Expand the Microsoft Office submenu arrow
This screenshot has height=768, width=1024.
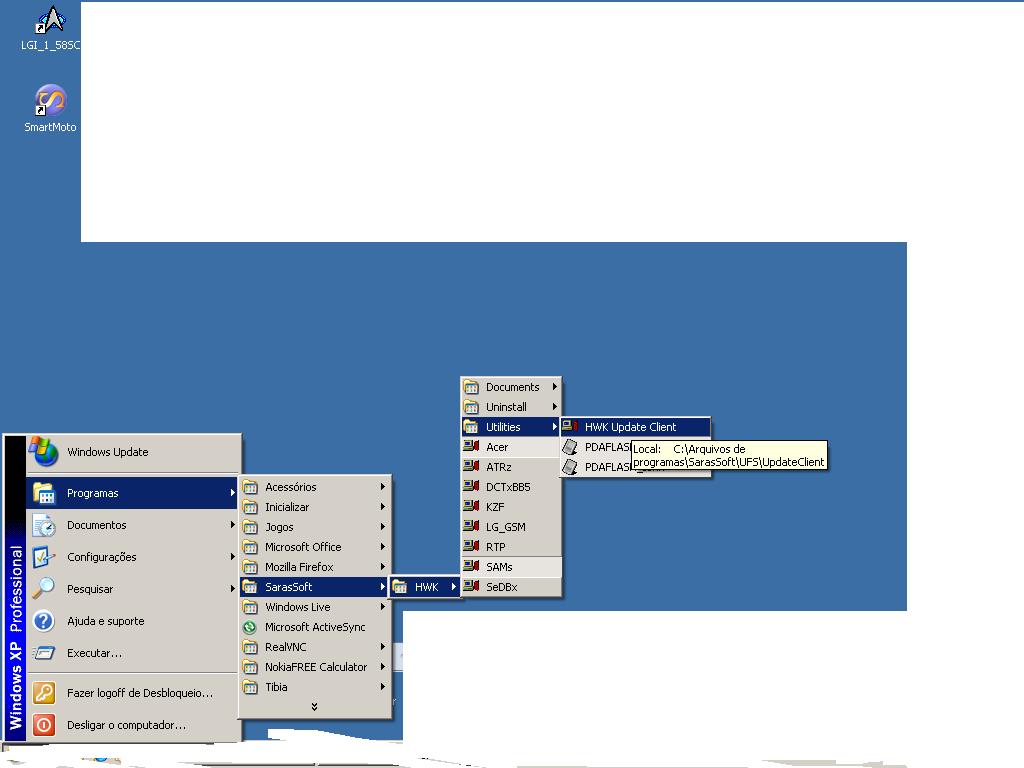click(x=383, y=547)
